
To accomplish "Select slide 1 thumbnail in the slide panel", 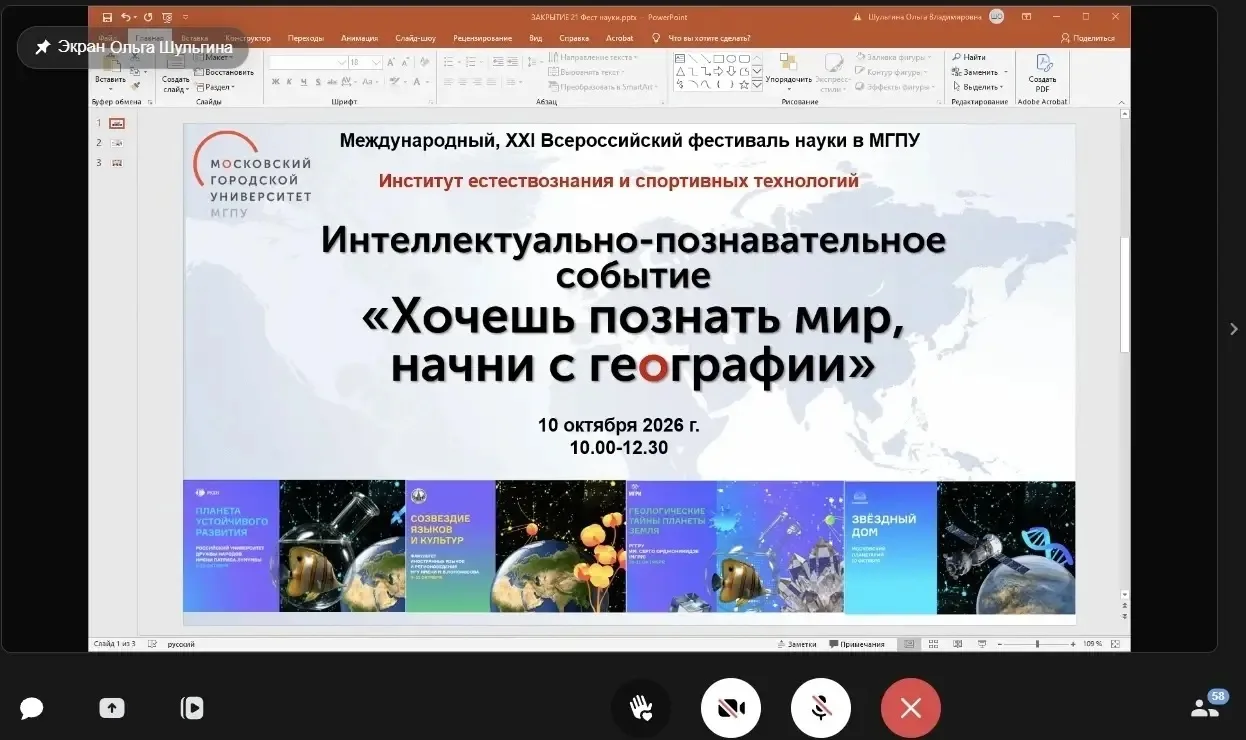I will point(117,123).
